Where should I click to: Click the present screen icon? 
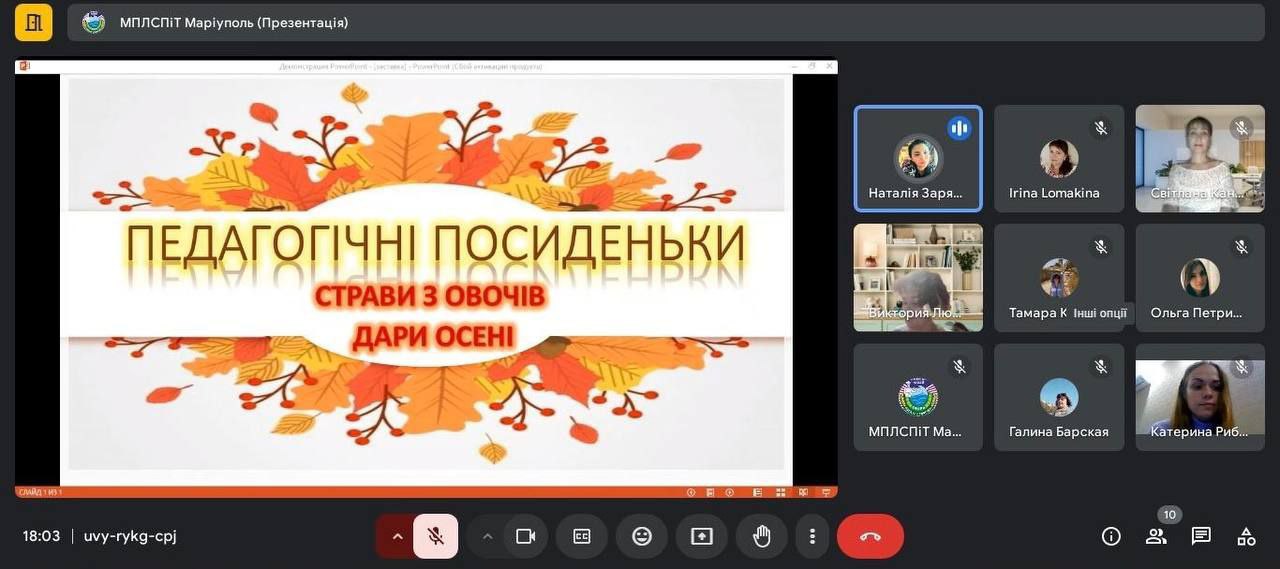click(702, 536)
